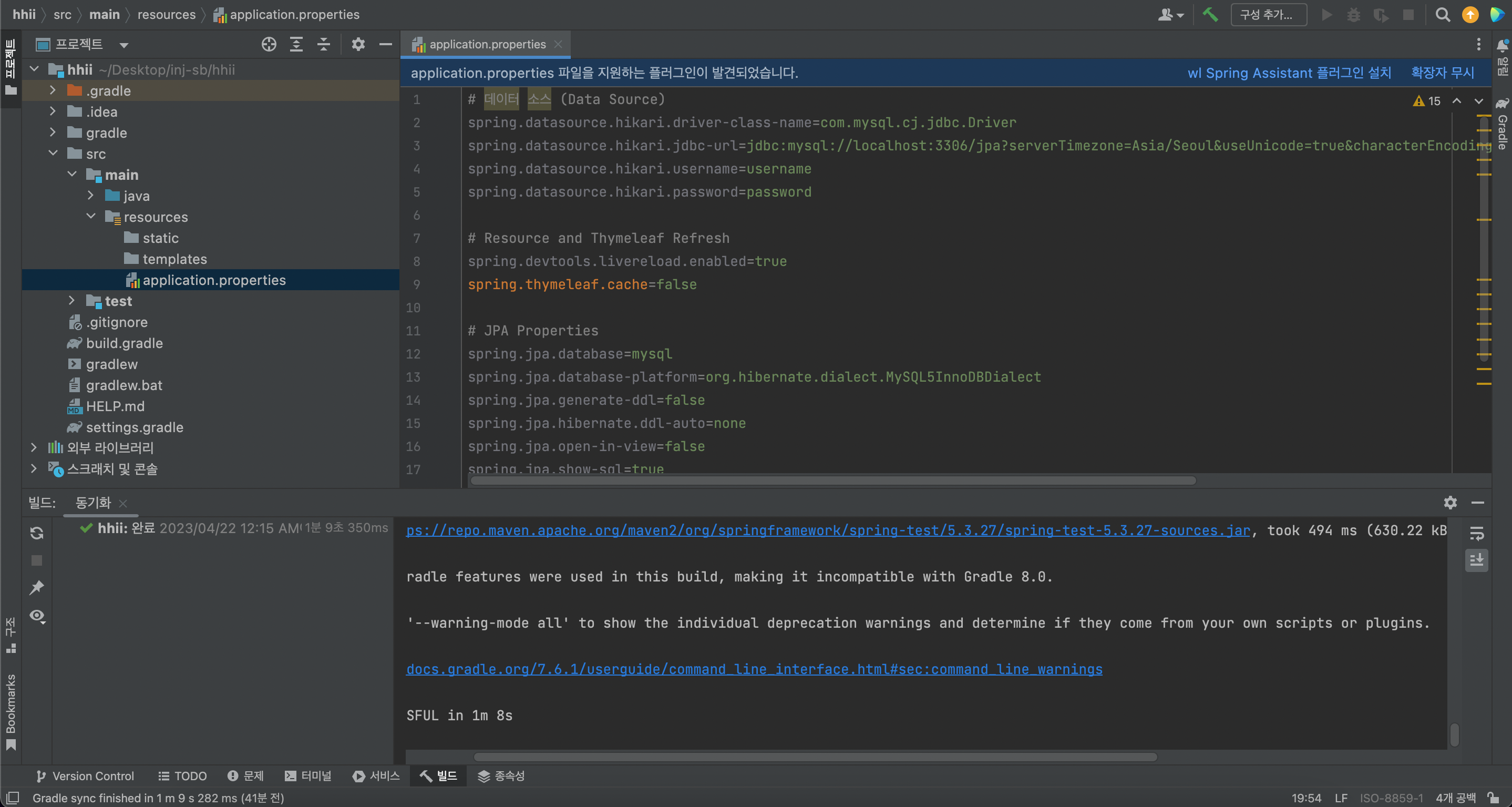Open the project panel settings gear

point(358,44)
